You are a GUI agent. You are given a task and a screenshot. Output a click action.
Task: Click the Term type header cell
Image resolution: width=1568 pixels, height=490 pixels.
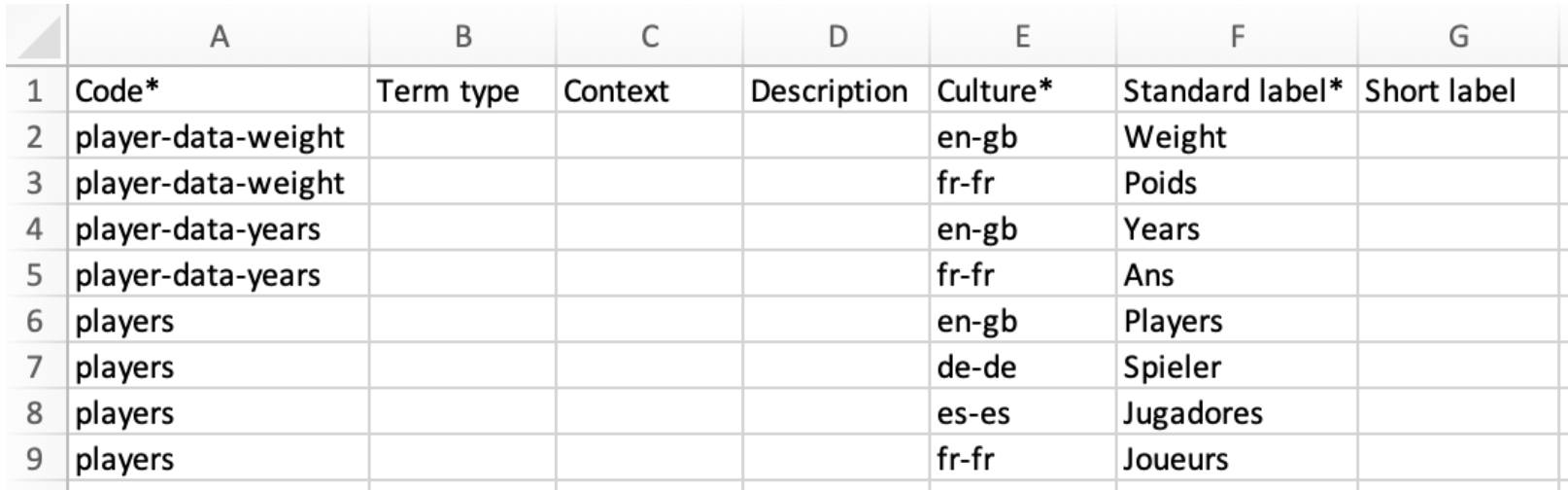(x=462, y=90)
